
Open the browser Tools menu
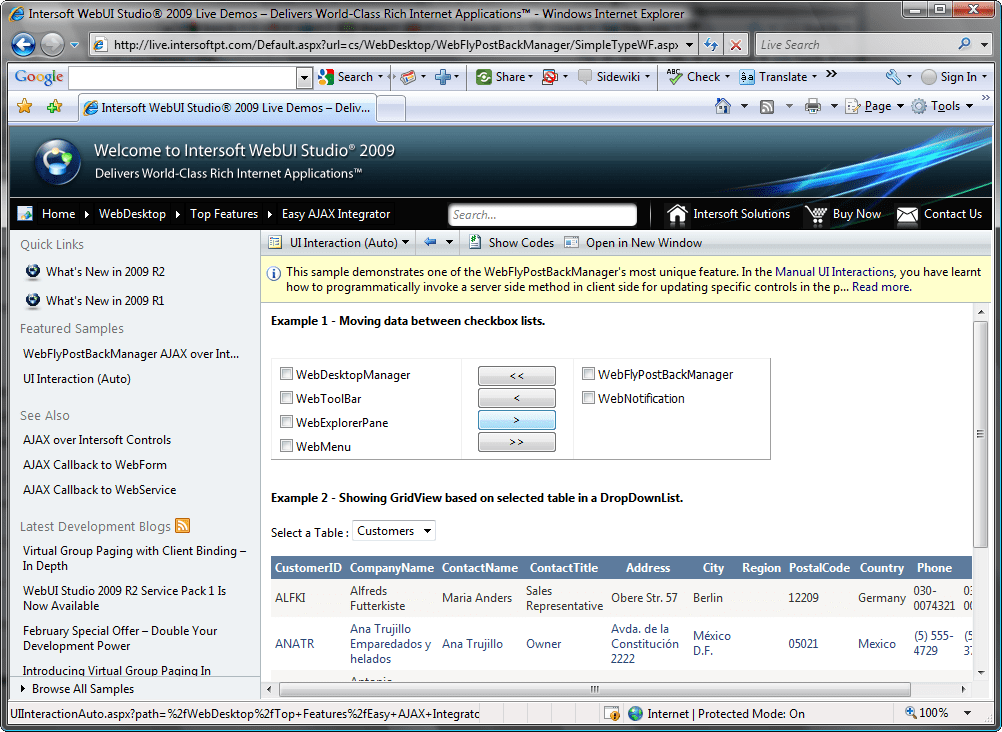[x=944, y=105]
